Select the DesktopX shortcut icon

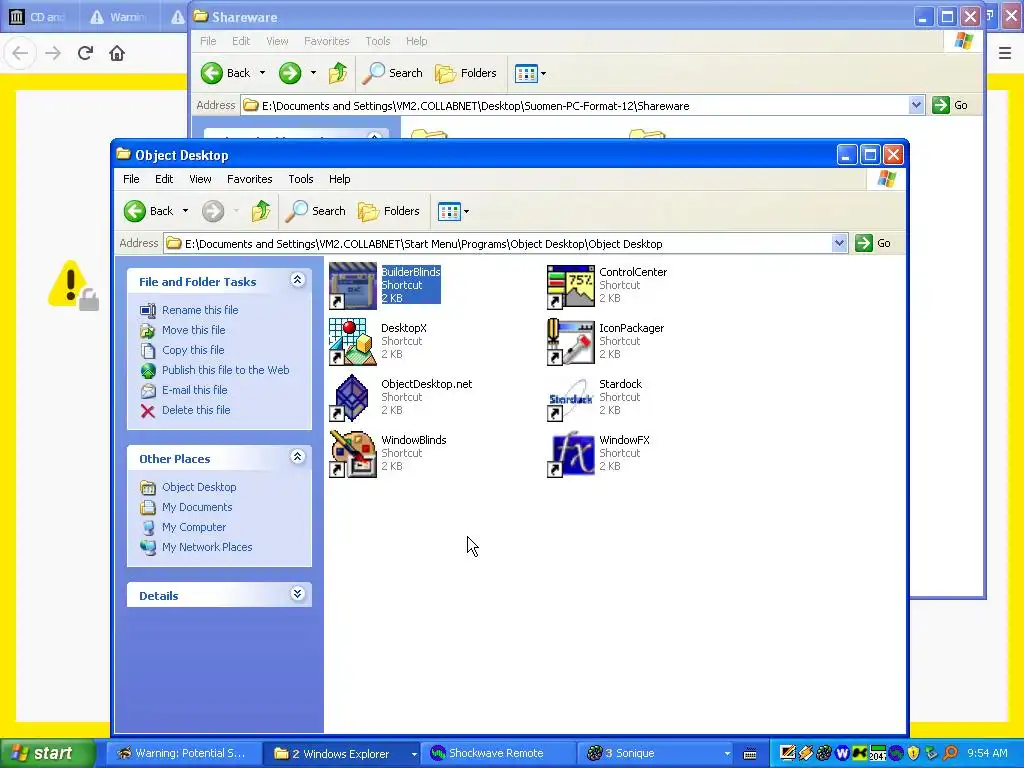pos(353,342)
